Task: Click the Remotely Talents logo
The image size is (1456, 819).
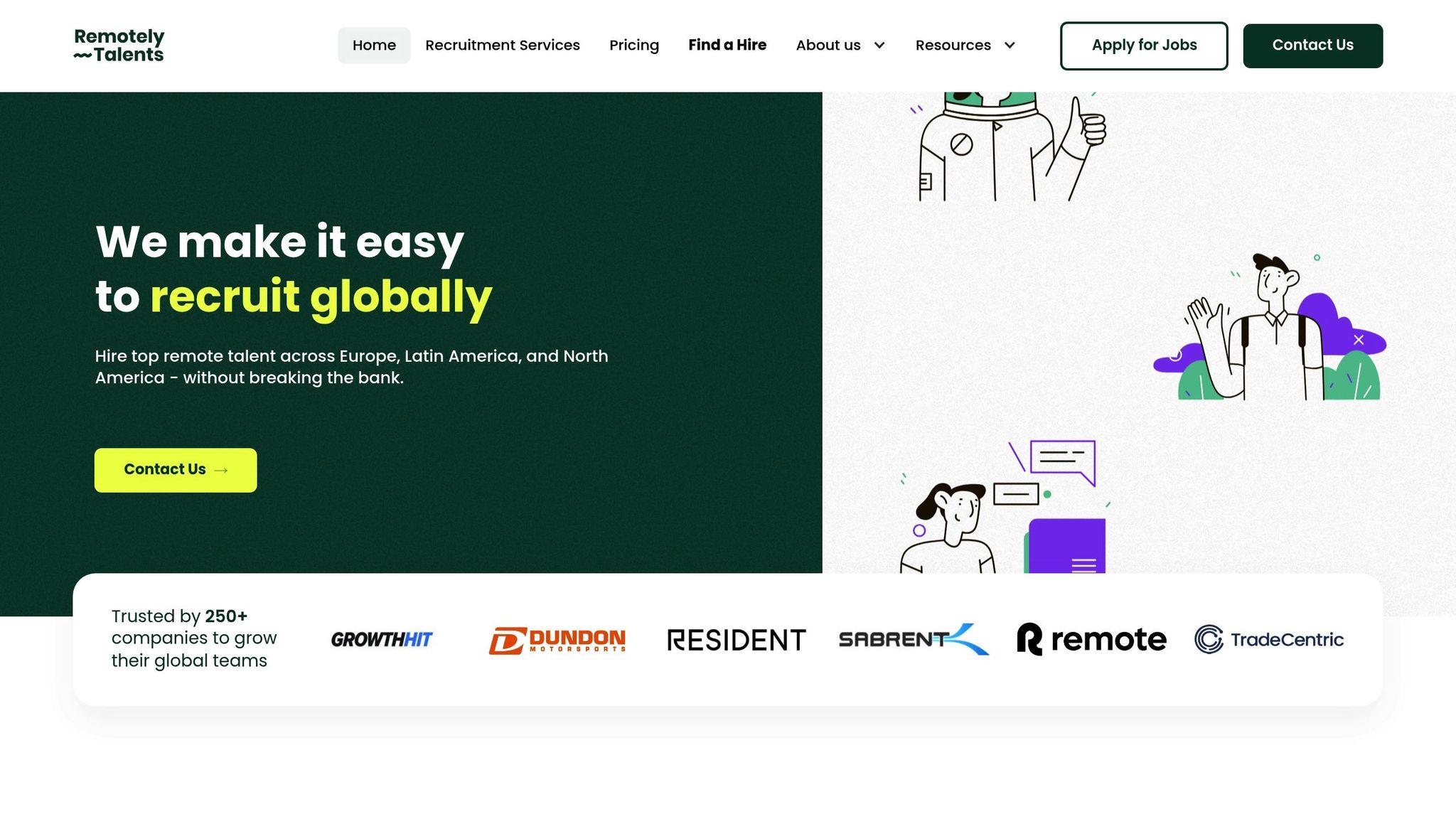Action: (x=118, y=45)
